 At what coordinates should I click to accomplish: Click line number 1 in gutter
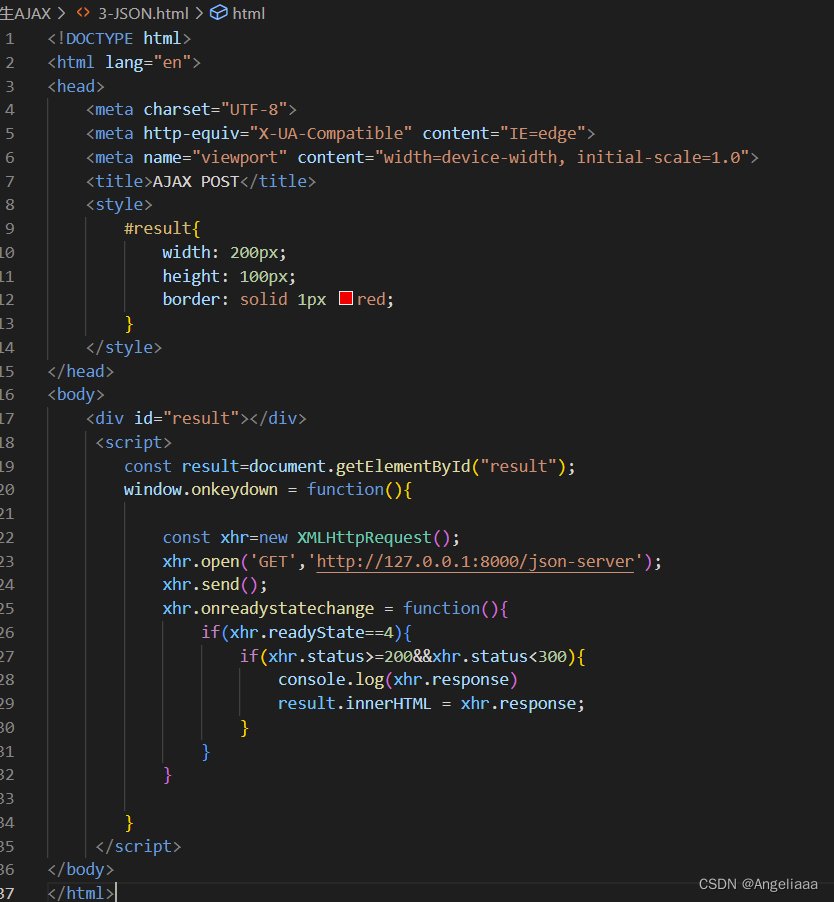[10, 39]
